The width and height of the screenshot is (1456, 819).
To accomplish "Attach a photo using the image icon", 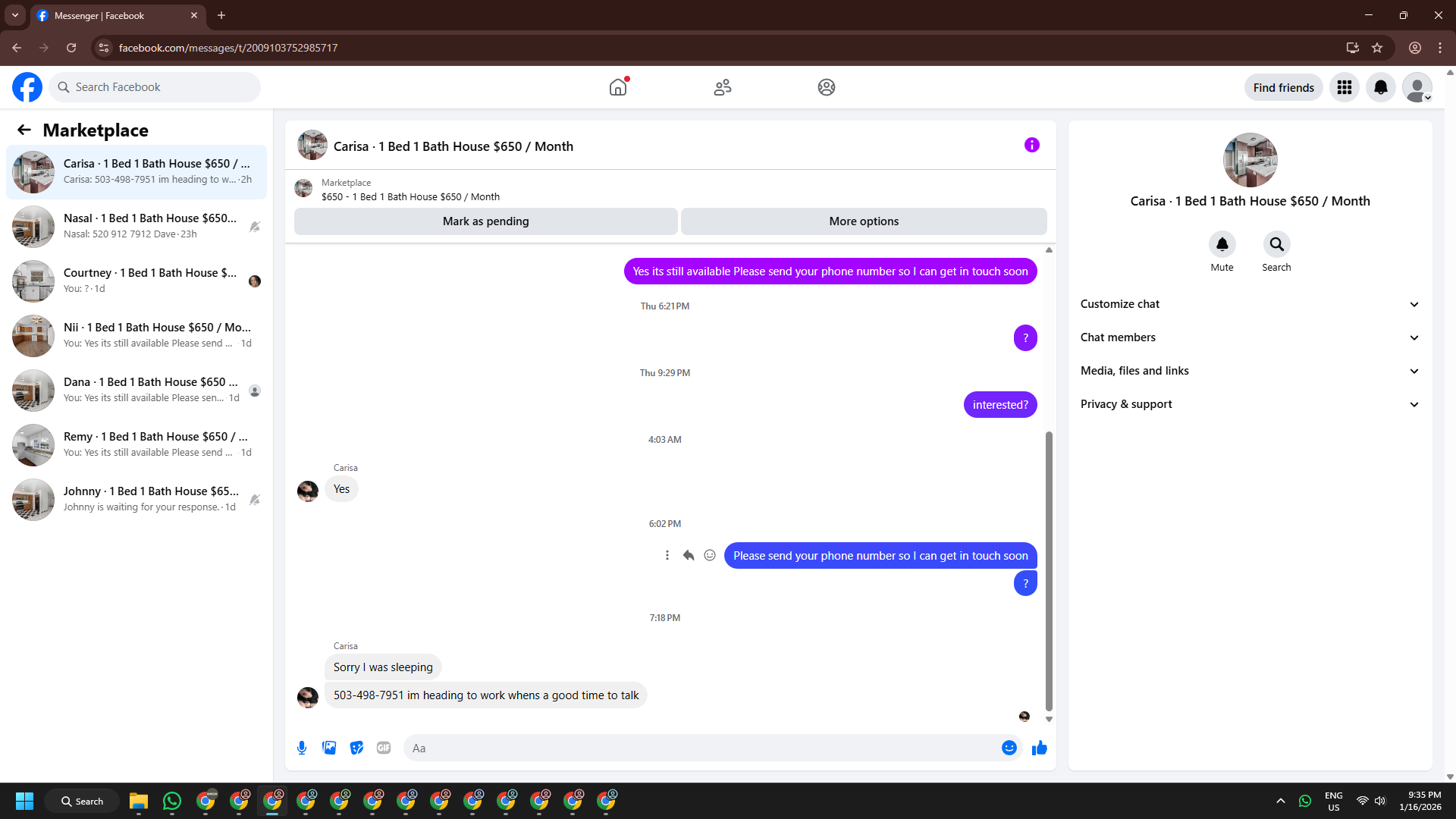I will click(x=329, y=748).
